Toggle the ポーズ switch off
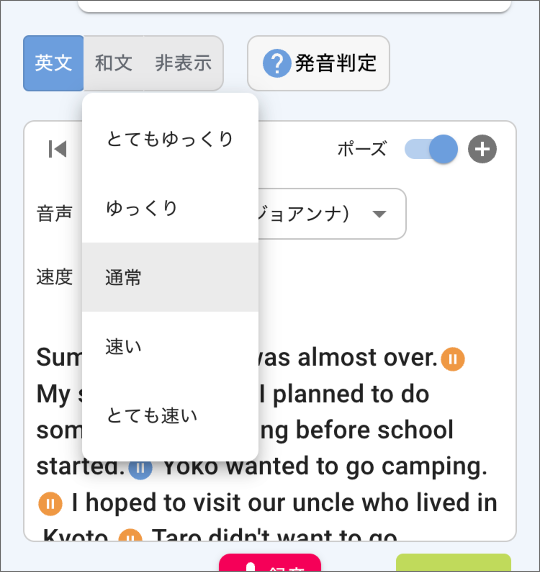This screenshot has width=540, height=572. (431, 149)
